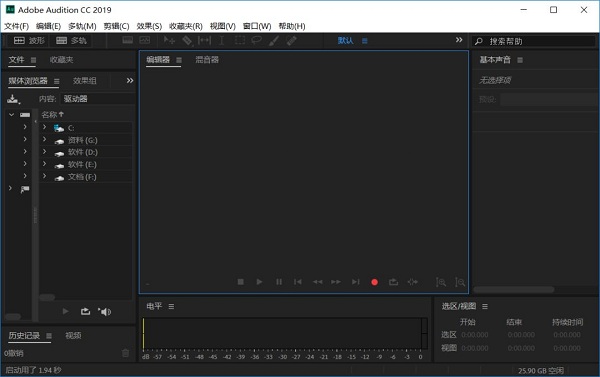Click the Rewind transport button
The image size is (600, 377).
point(317,282)
